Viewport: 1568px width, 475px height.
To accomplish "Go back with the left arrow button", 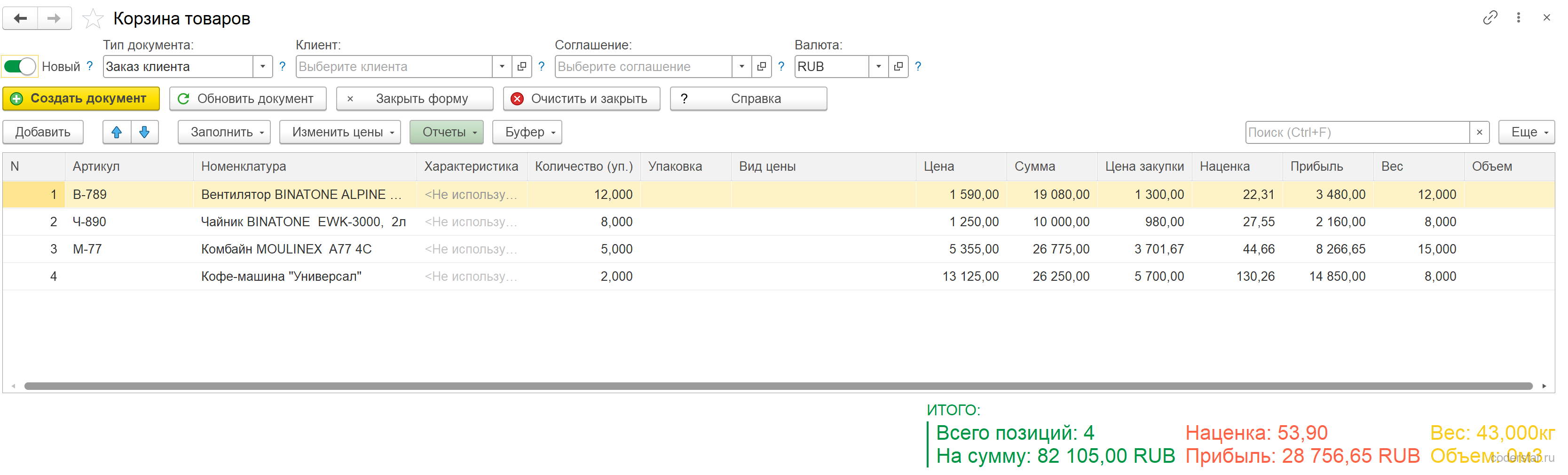I will tap(20, 18).
